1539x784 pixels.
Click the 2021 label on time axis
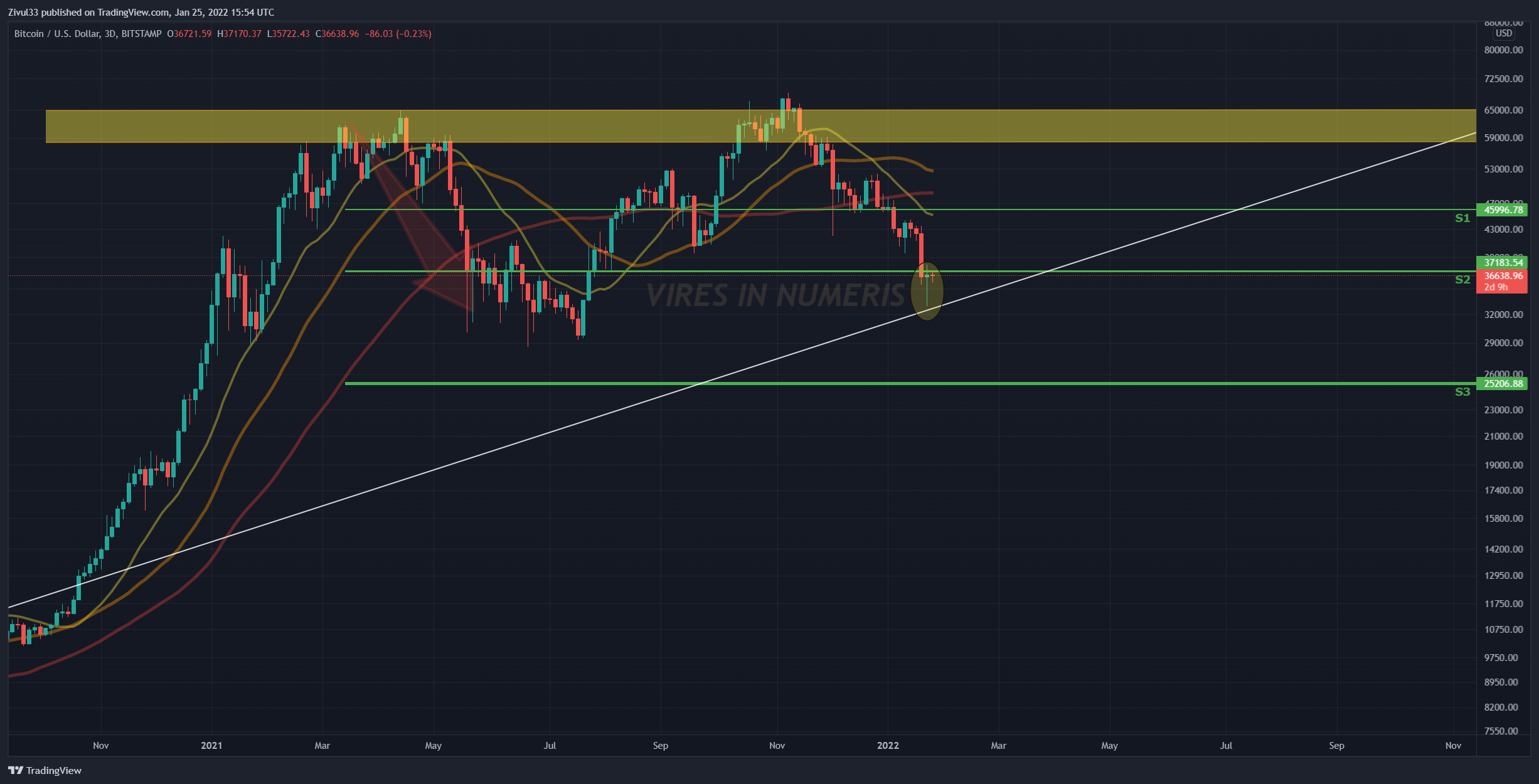[x=211, y=746]
